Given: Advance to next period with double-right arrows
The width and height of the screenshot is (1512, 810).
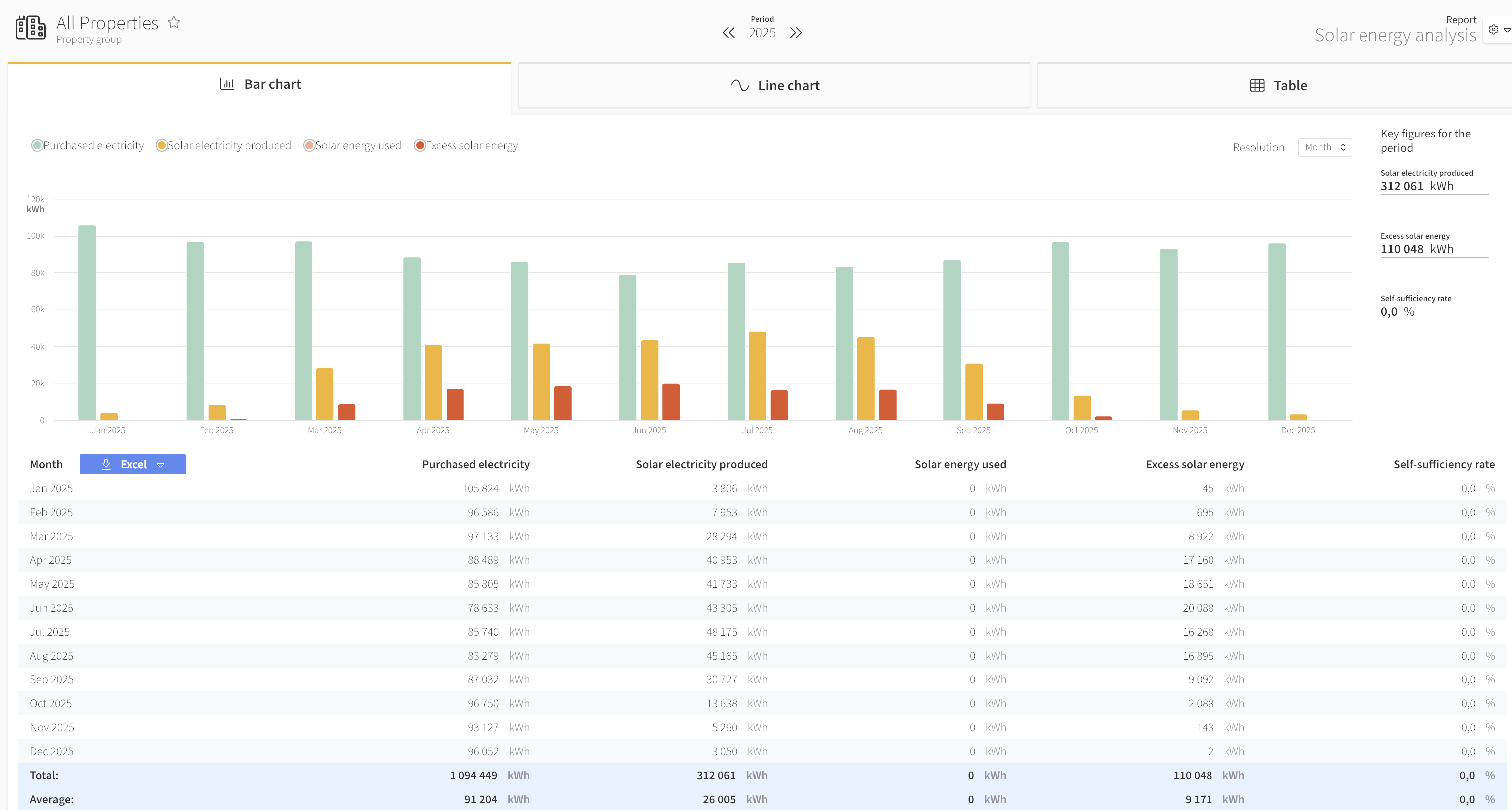Looking at the screenshot, I should pyautogui.click(x=796, y=33).
